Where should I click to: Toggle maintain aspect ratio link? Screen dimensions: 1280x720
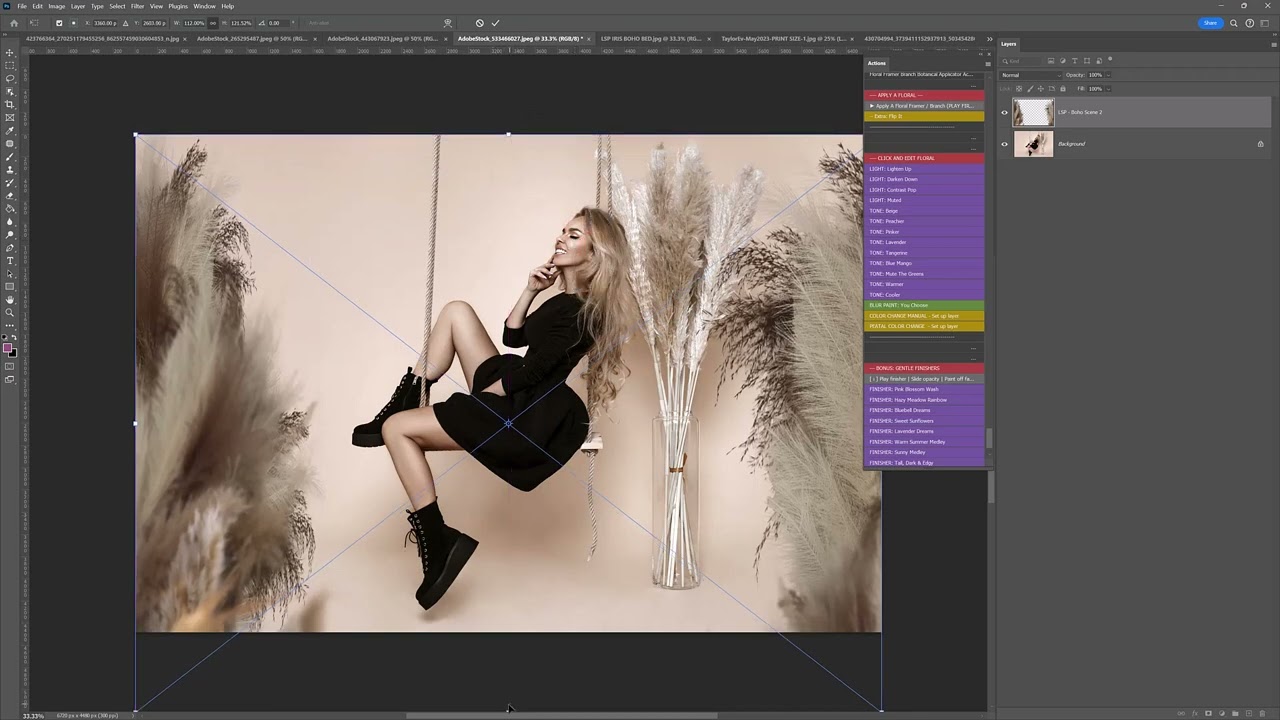213,23
